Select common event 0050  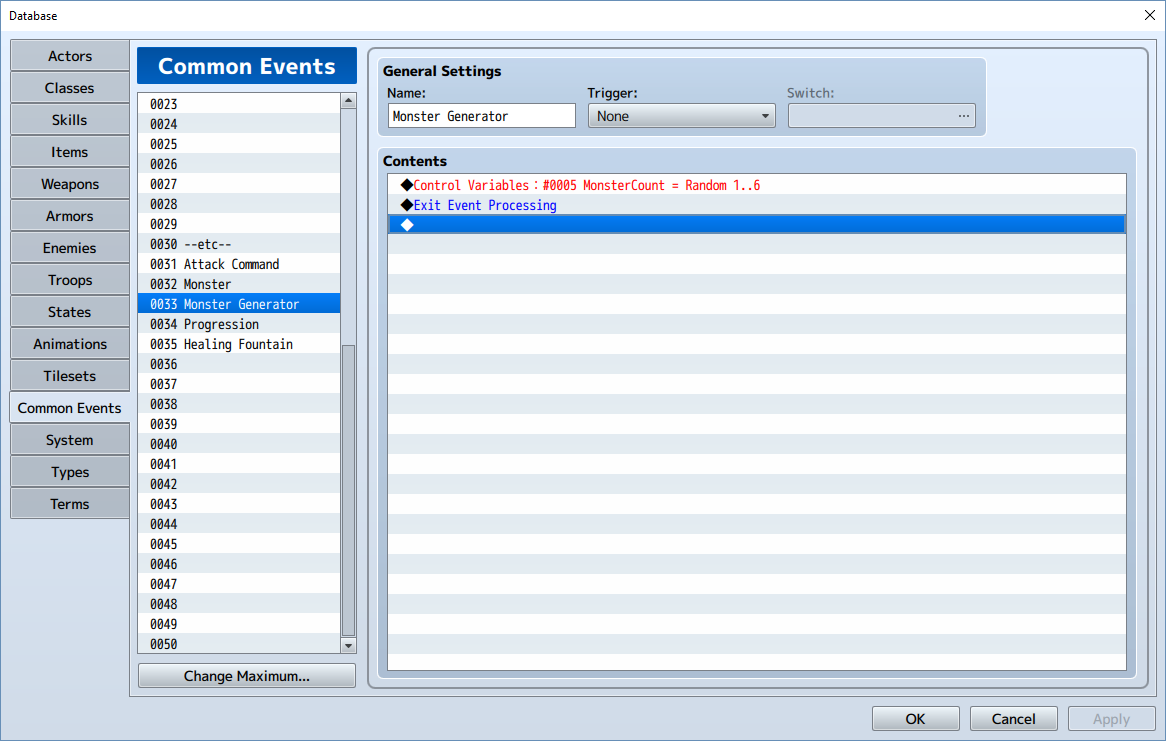(x=239, y=644)
